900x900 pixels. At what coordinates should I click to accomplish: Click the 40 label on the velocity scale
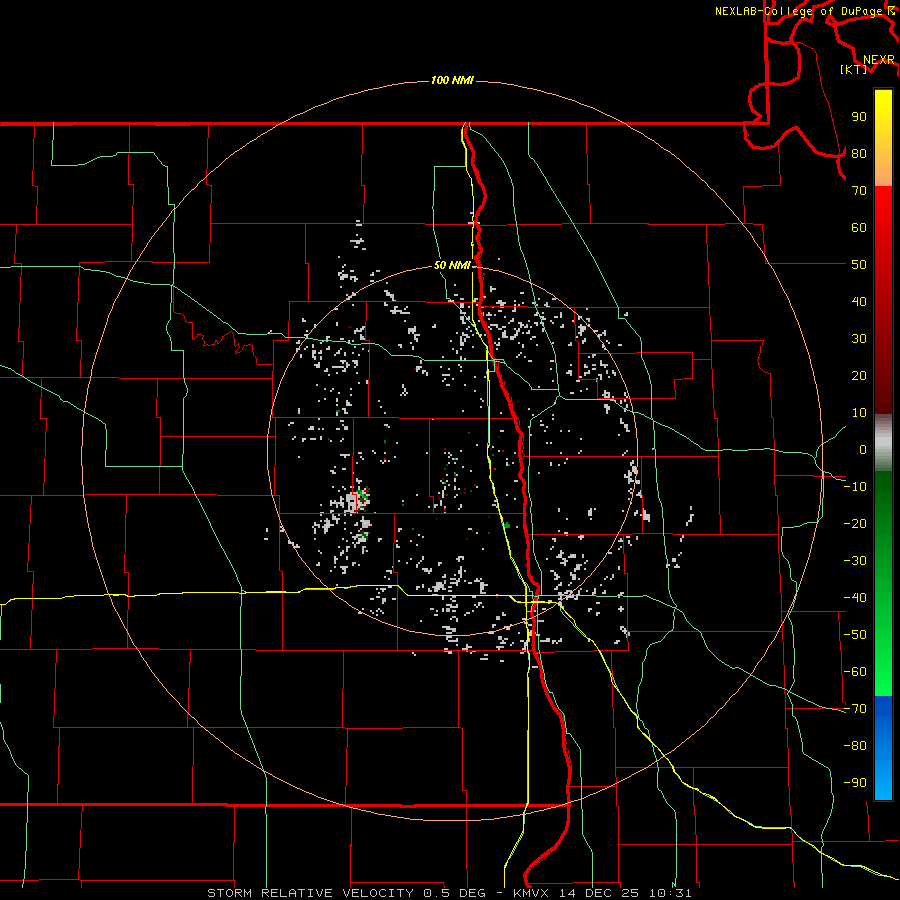859,301
